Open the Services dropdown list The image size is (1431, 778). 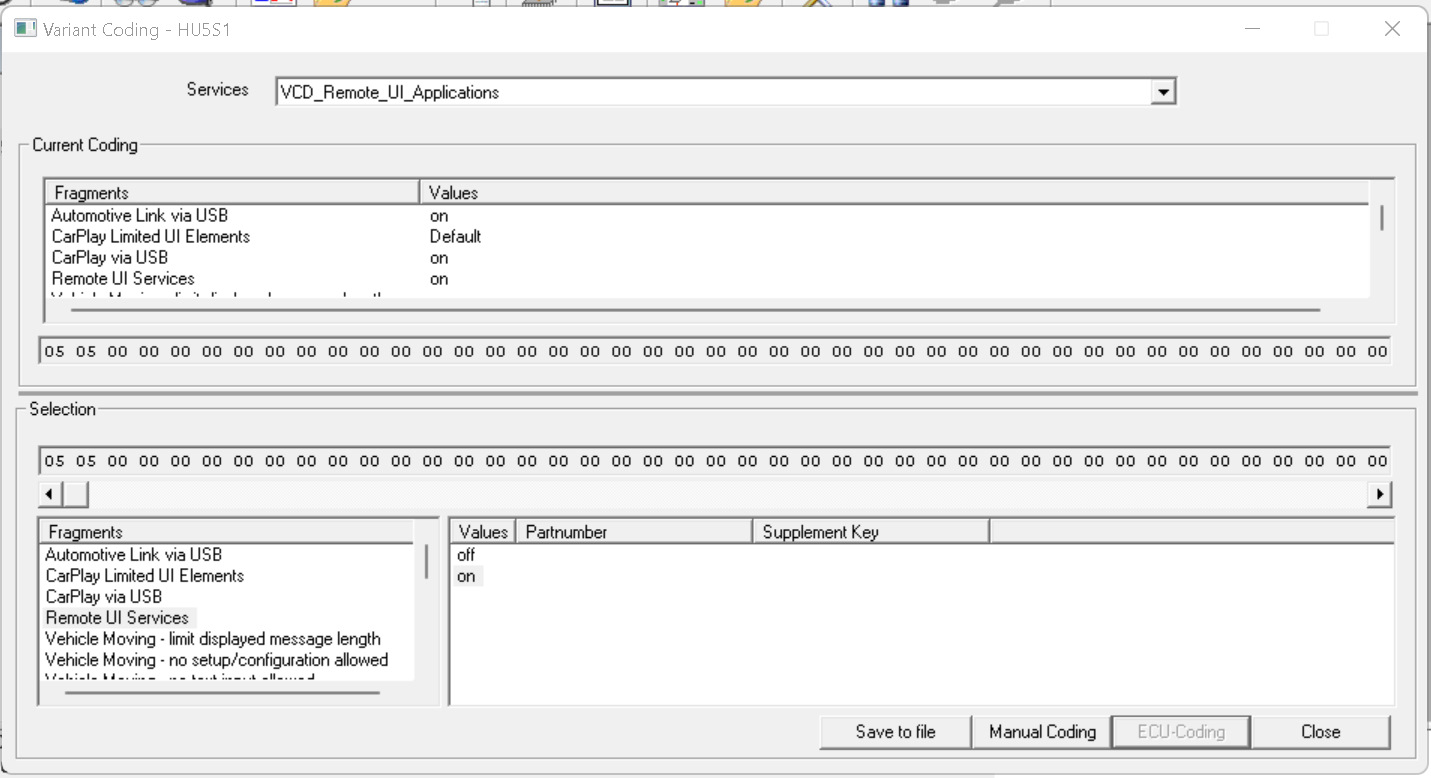click(x=1162, y=92)
